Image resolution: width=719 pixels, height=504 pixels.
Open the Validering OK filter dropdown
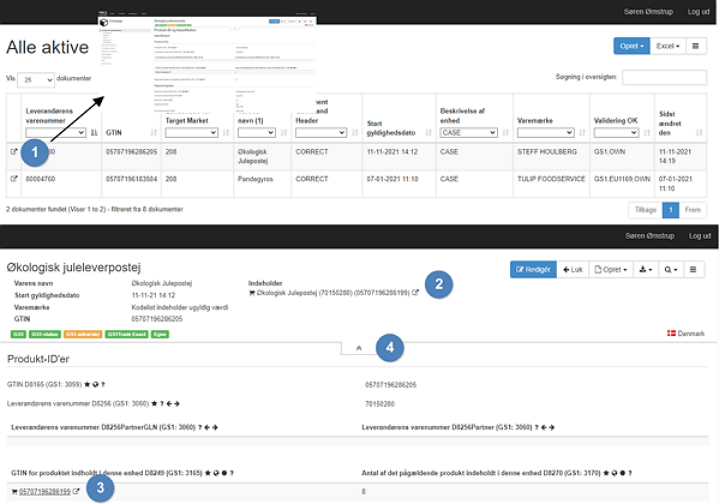[x=620, y=132]
